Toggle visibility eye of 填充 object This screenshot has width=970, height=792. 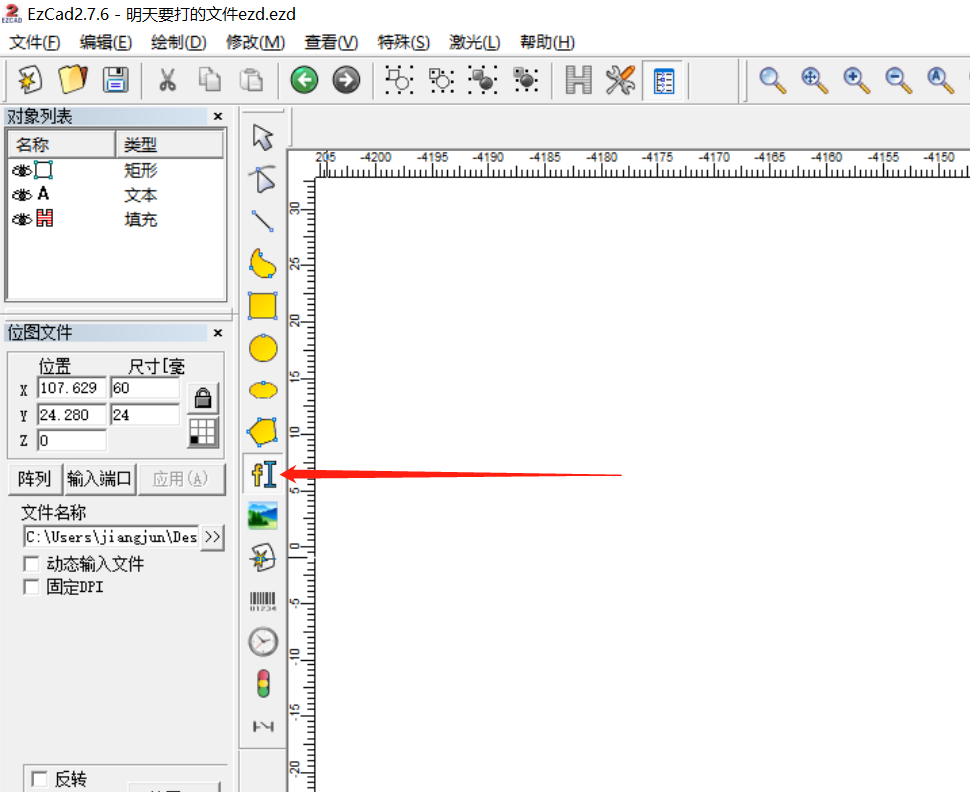click(x=22, y=219)
